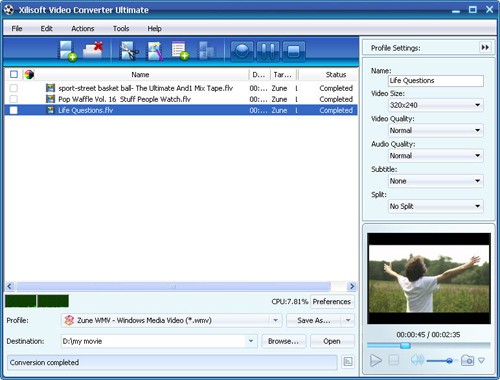Open the Destination path dropdown arrow
Screen dimensions: 500x380
coord(251,341)
